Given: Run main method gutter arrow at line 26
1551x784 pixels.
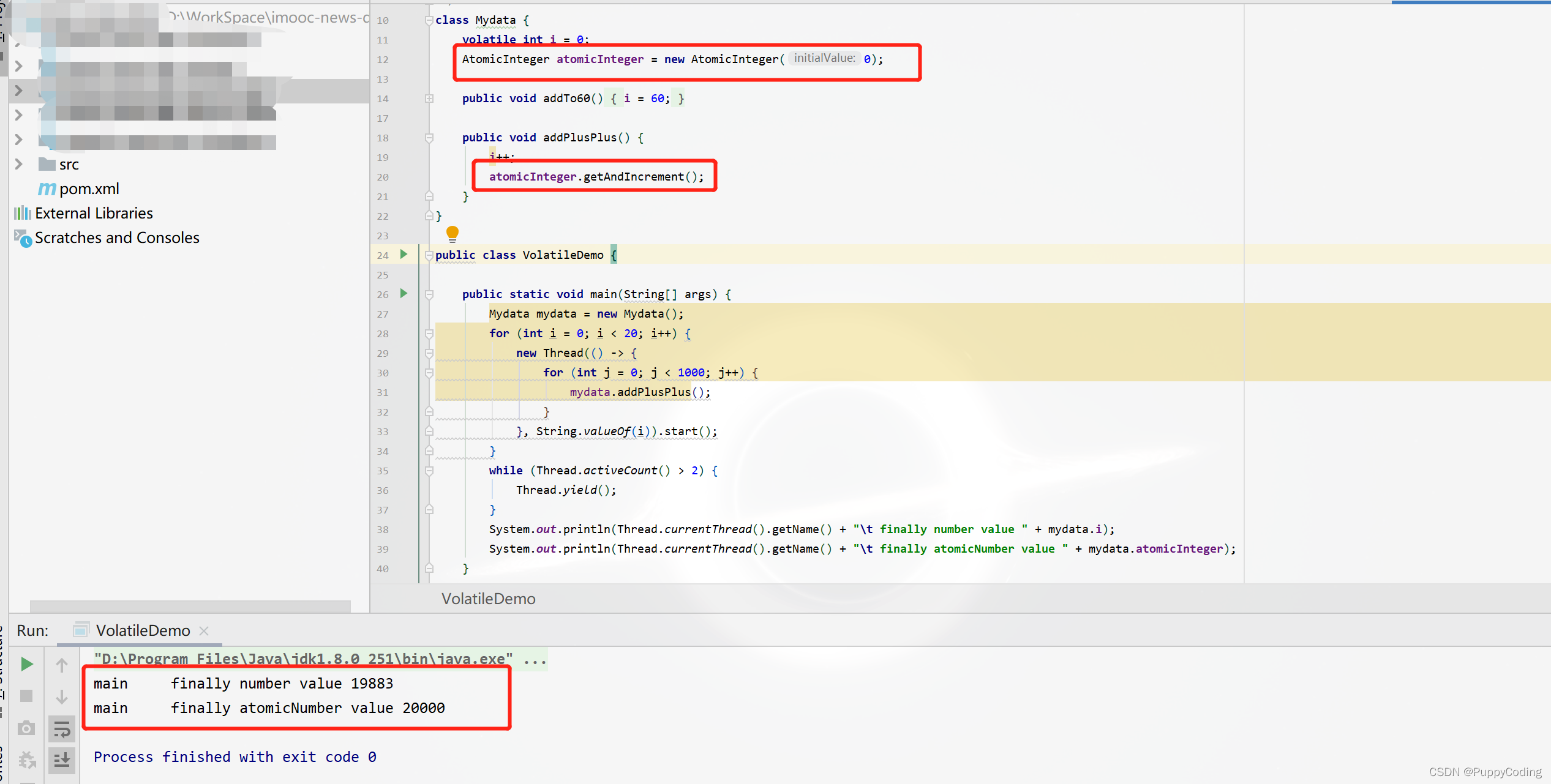Looking at the screenshot, I should (403, 294).
